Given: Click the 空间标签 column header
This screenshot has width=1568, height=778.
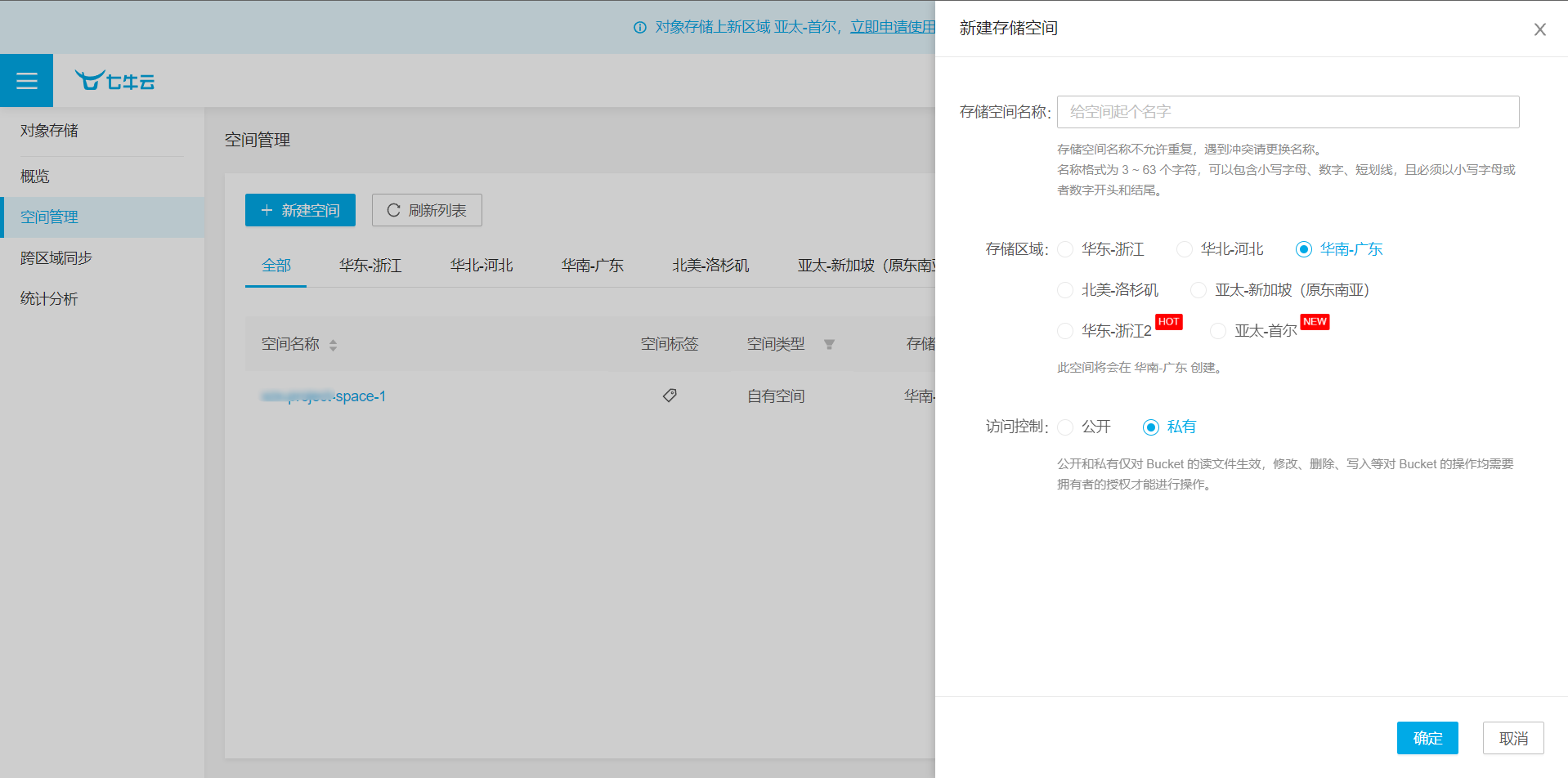Looking at the screenshot, I should point(670,344).
